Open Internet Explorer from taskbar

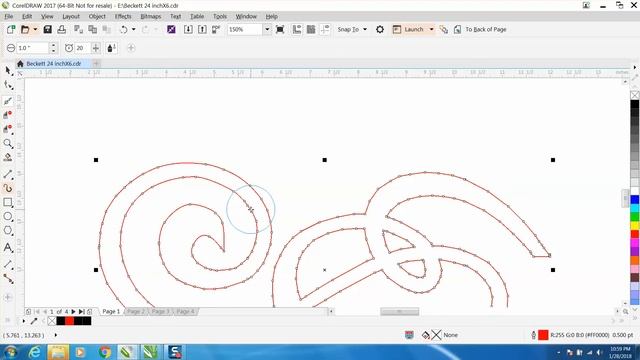pyautogui.click(x=35, y=352)
